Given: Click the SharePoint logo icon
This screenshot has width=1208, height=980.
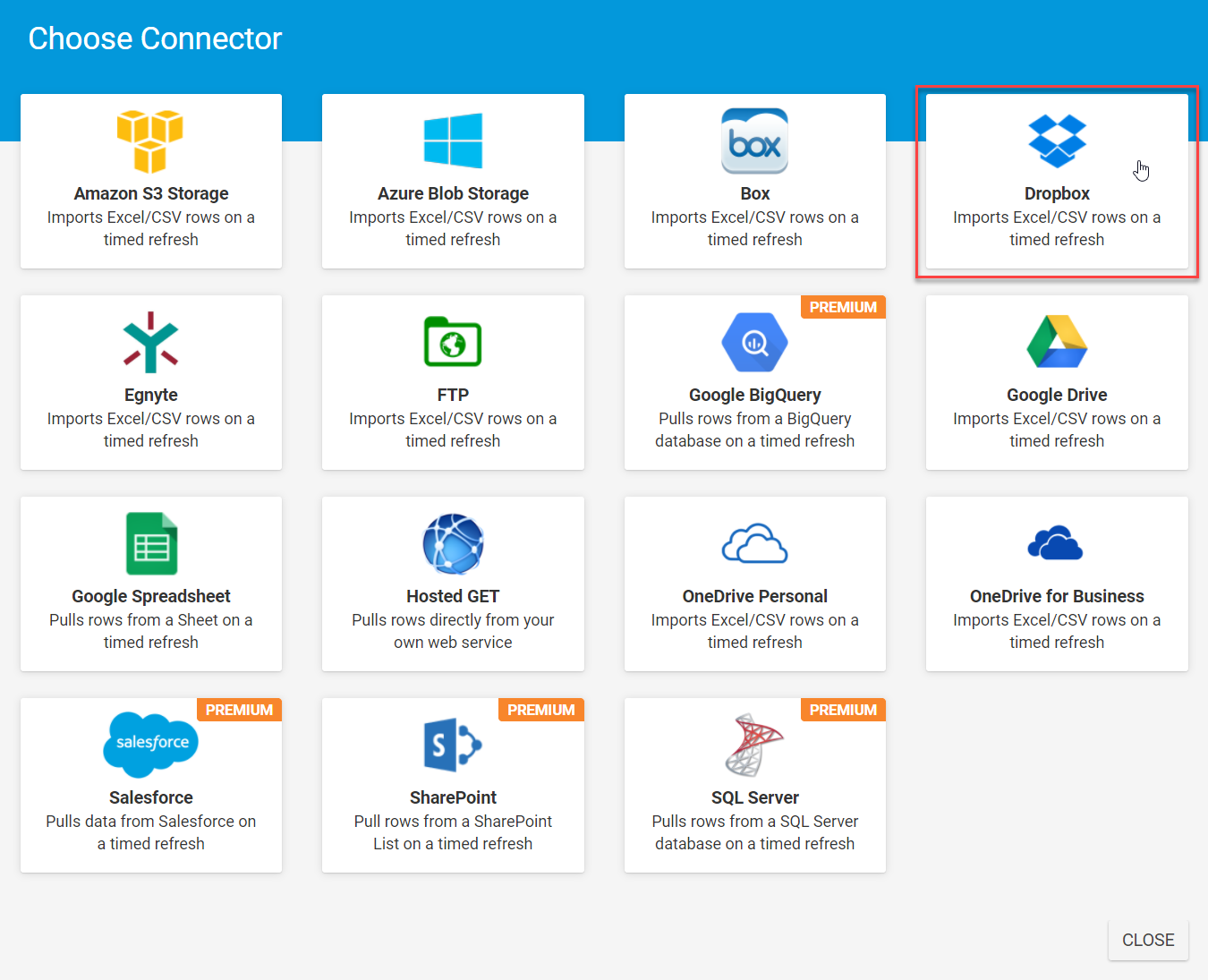Looking at the screenshot, I should coord(453,745).
